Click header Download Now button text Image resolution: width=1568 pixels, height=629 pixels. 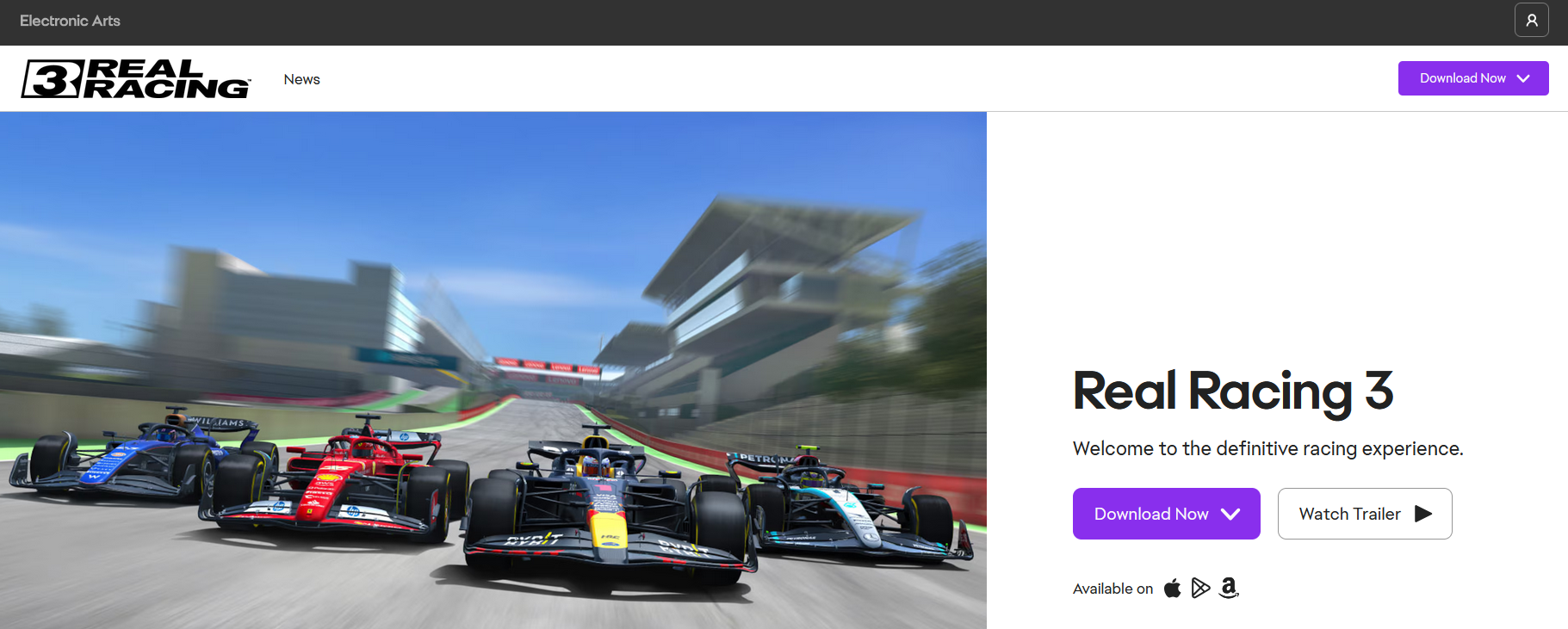click(1462, 78)
